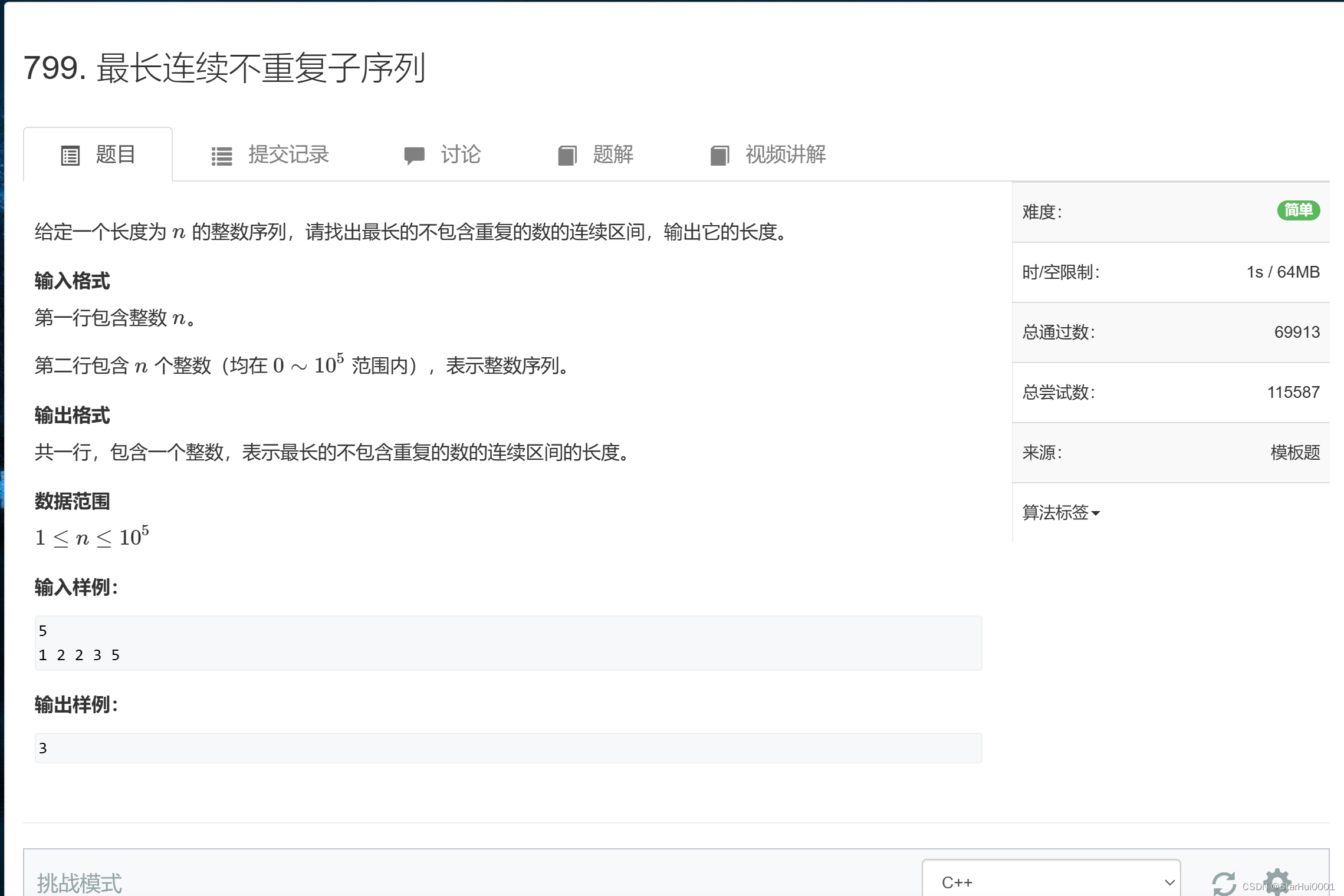The width and height of the screenshot is (1344, 896).
Task: Click the 模板题 source link
Action: [1294, 453]
